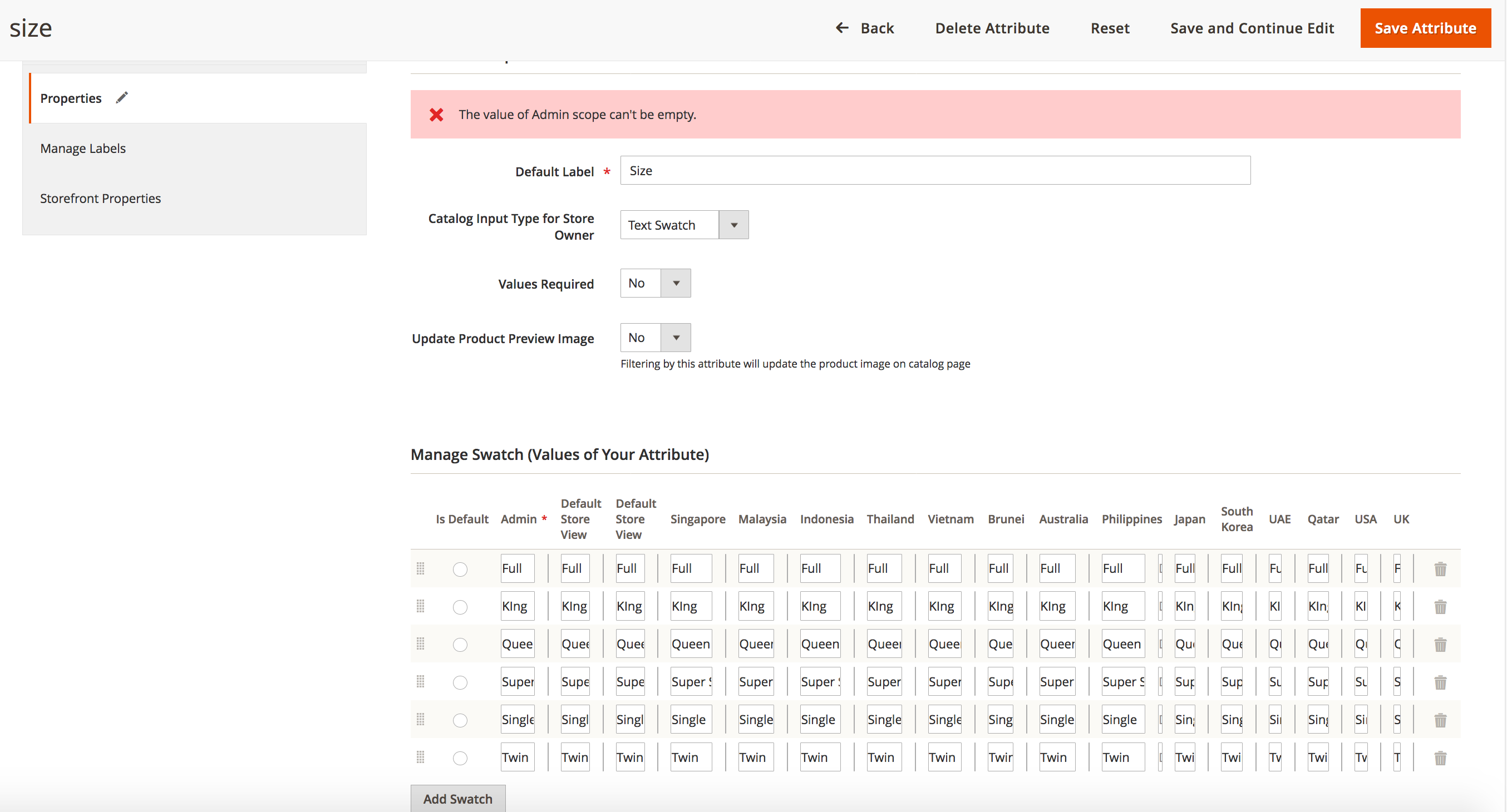Viewport: 1507px width, 812px height.
Task: Delete the Full swatch row with the trash icon
Action: 1440,569
